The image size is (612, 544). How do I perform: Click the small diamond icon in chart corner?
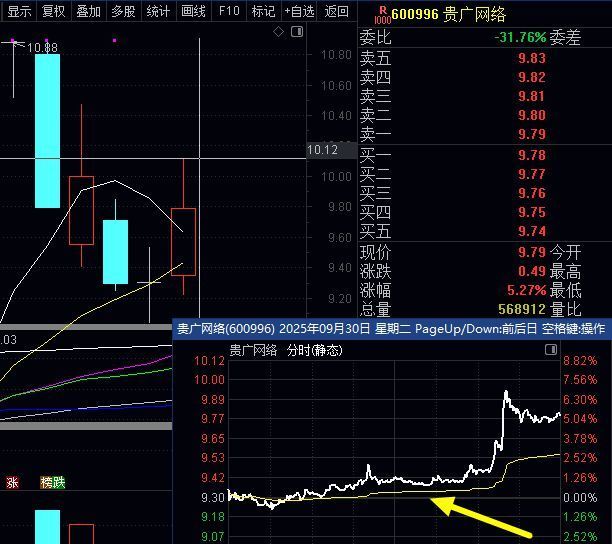279,32
